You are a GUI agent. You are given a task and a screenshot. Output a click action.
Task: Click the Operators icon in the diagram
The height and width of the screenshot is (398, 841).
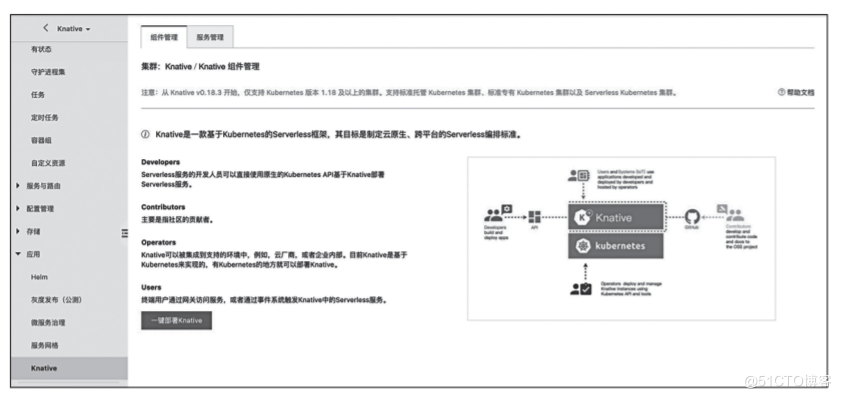click(581, 289)
